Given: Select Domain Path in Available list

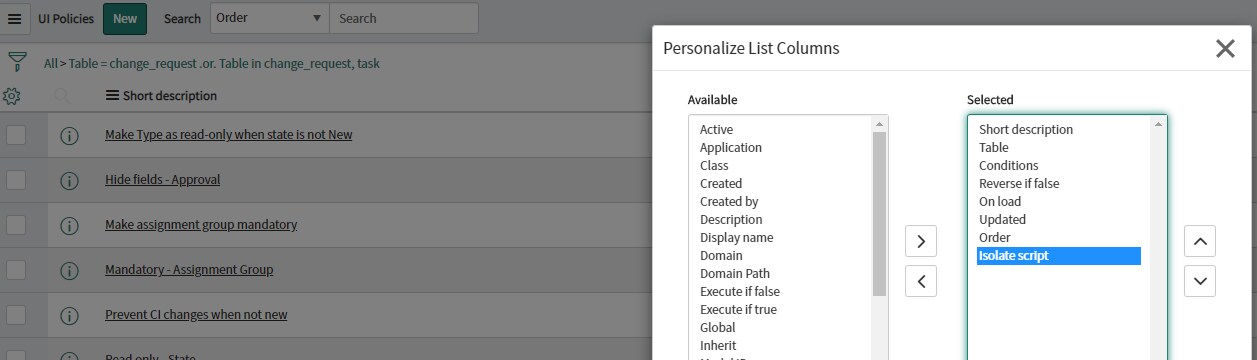Looking at the screenshot, I should click(734, 273).
